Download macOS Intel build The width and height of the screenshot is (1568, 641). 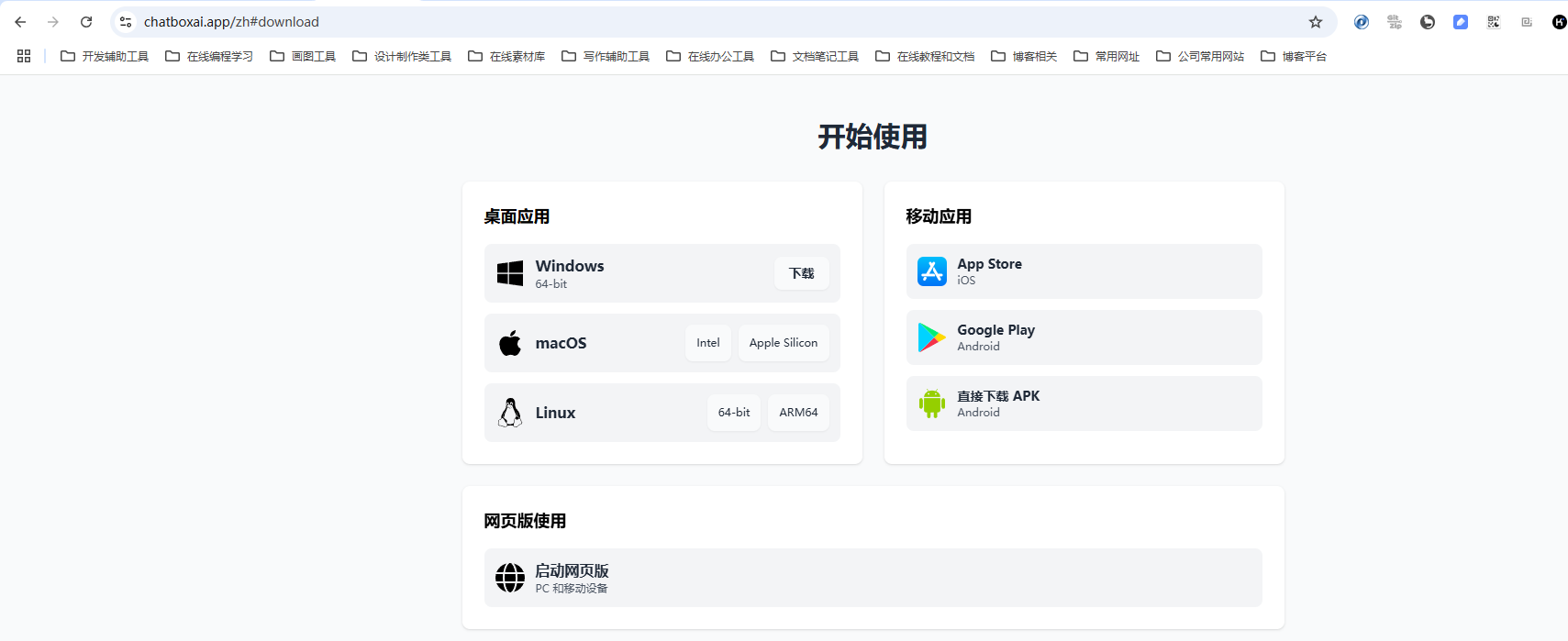pos(708,343)
